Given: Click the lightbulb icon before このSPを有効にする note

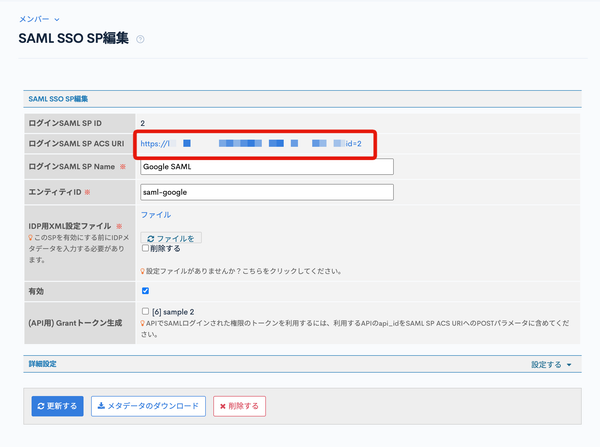Looking at the screenshot, I should pos(31,238).
